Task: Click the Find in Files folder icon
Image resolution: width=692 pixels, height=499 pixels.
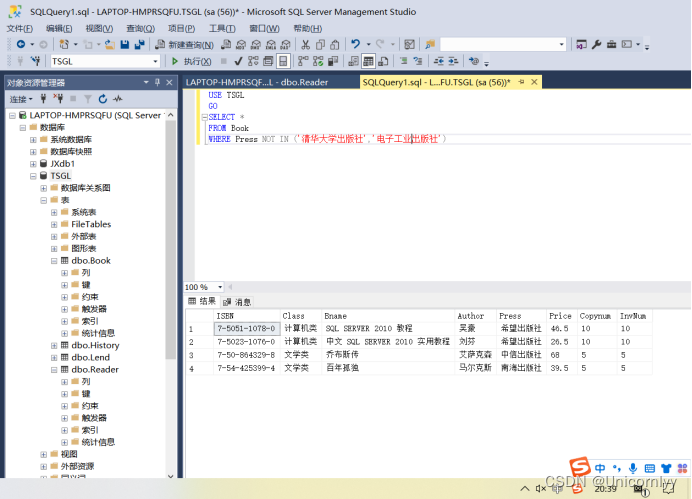Action: 430,44
